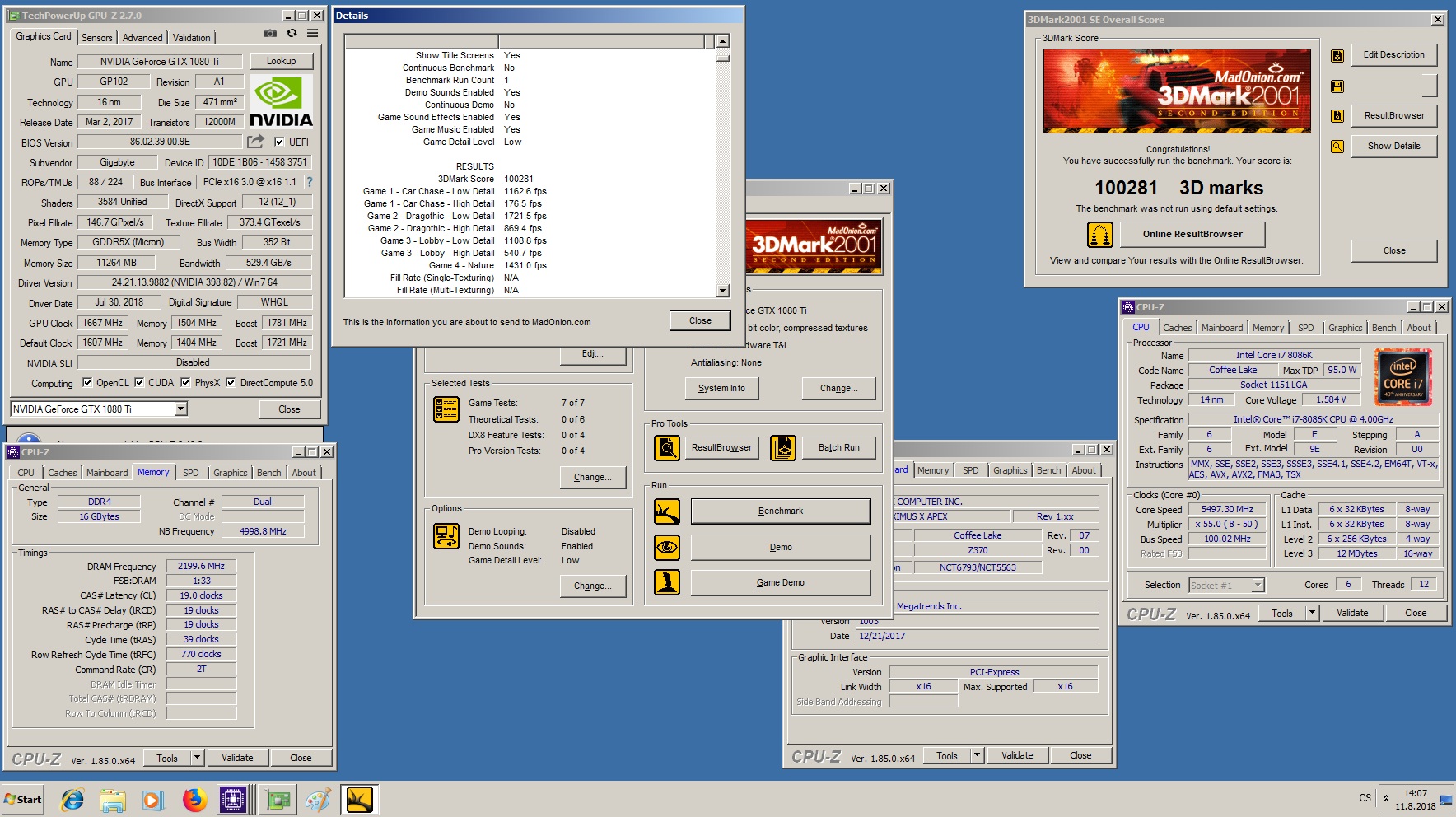Toggle the UEFI checkbox in GPU-Z
Viewport: 1456px width, 817px height.
click(279, 142)
